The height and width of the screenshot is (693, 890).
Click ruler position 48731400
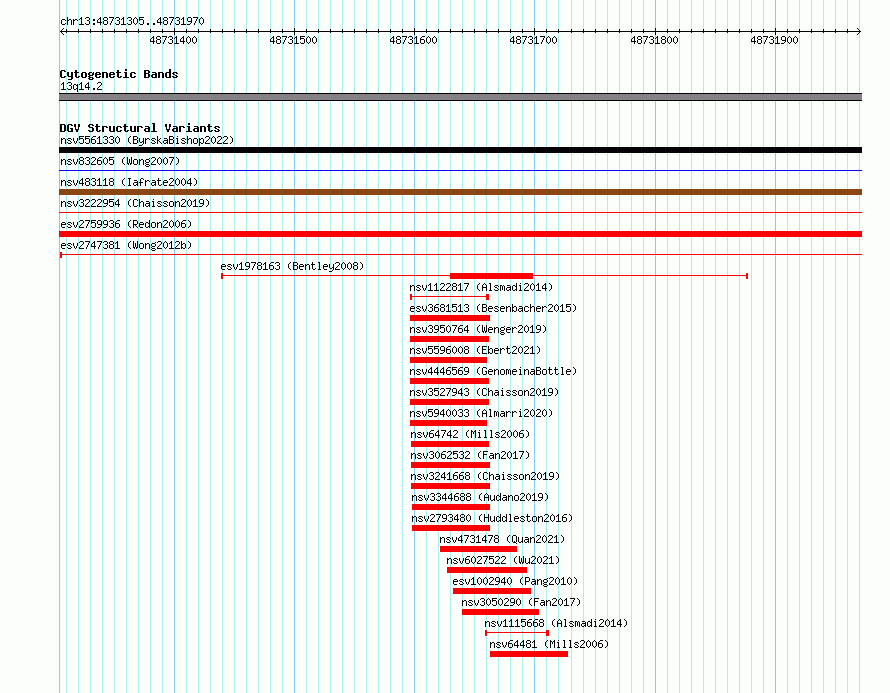point(174,40)
